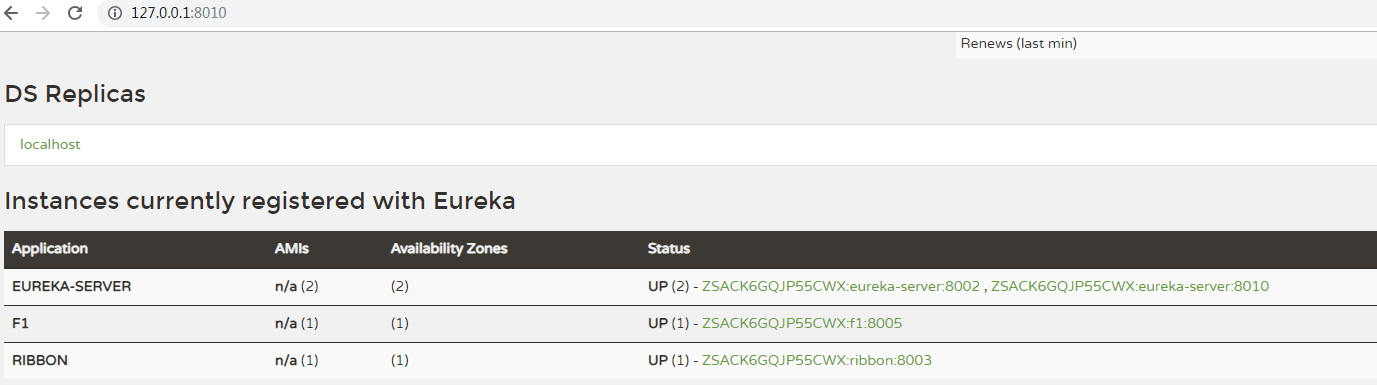Click the site info icon in address bar
Screen dimensions: 1377x385
(x=114, y=13)
